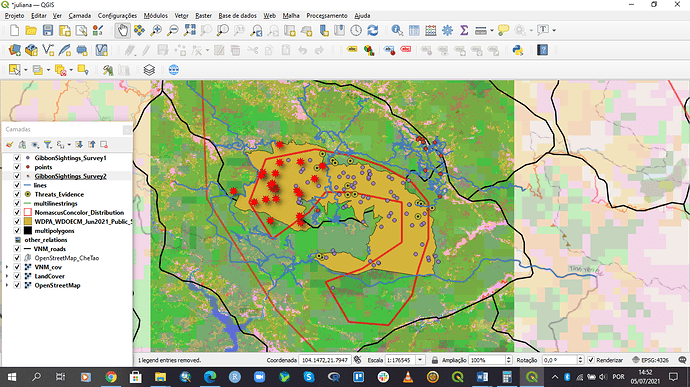This screenshot has height=387, width=690.
Task: Click the filter legend icon in Camadas
Action: coord(48,144)
